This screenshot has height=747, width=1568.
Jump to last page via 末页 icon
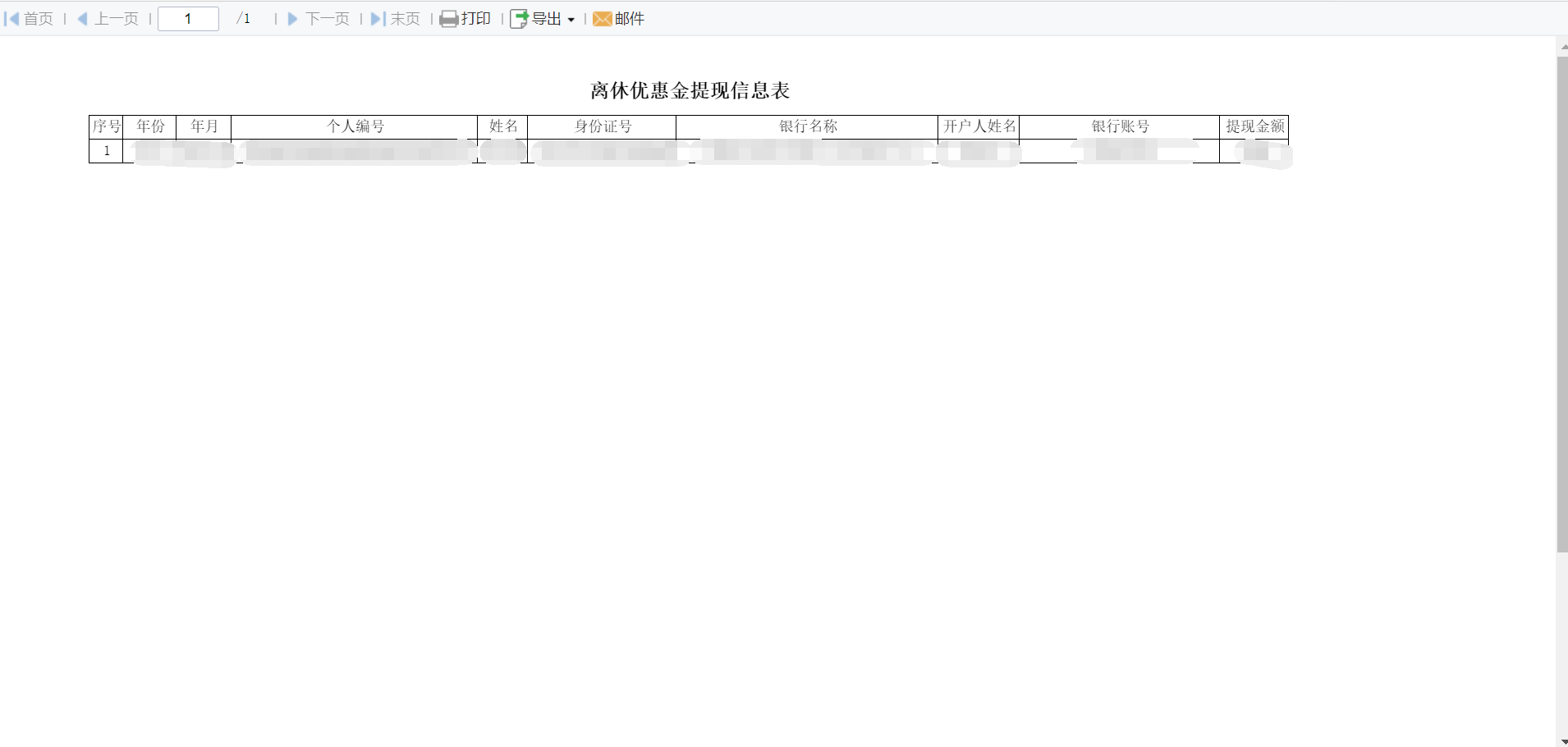378,19
